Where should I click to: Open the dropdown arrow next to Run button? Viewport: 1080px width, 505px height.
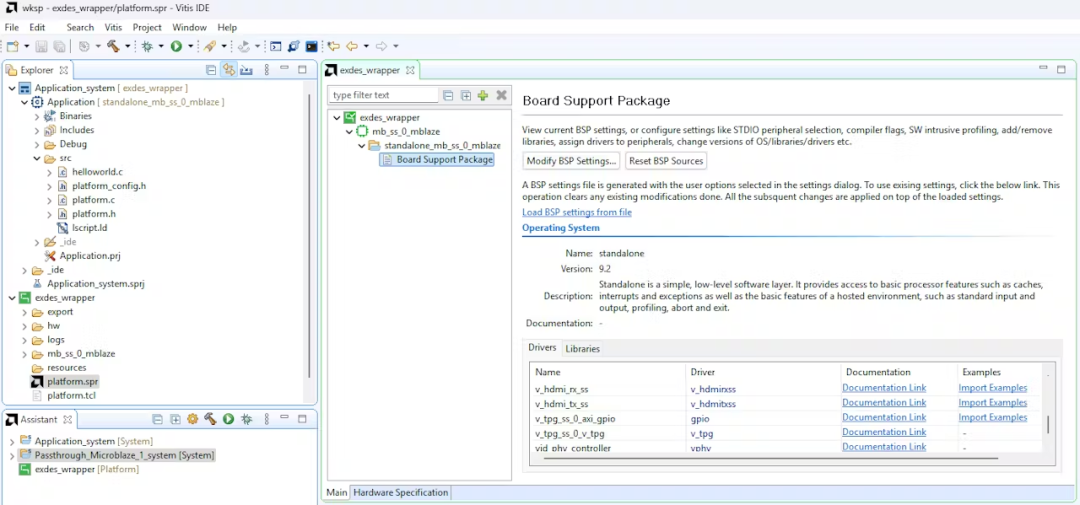(190, 46)
